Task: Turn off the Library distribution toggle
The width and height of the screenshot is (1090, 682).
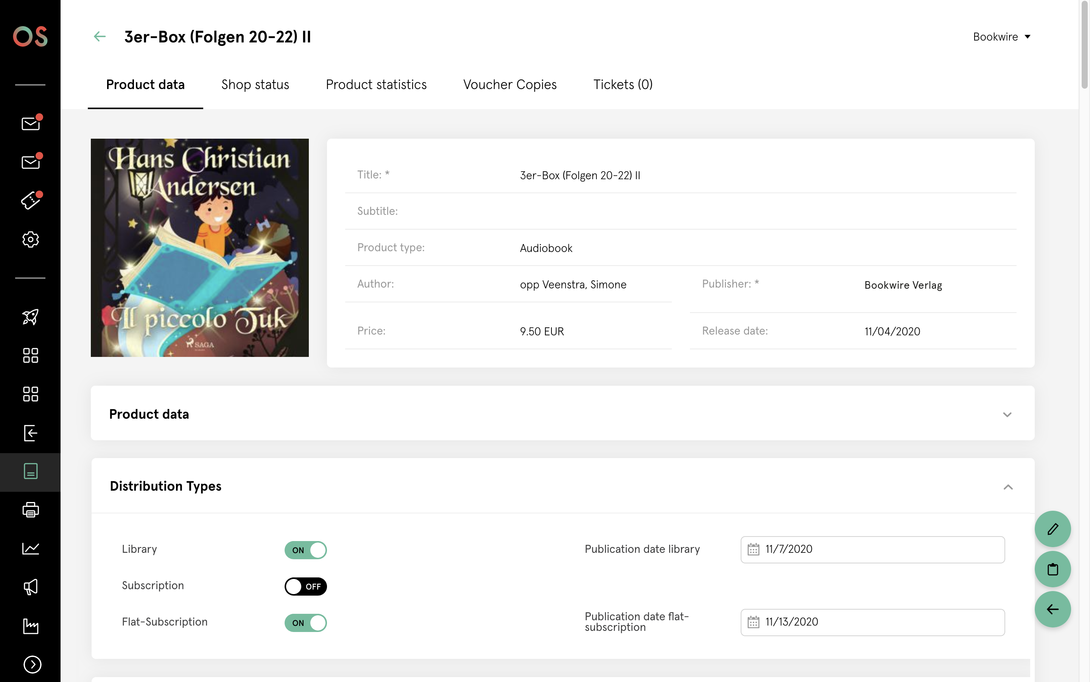Action: point(305,550)
